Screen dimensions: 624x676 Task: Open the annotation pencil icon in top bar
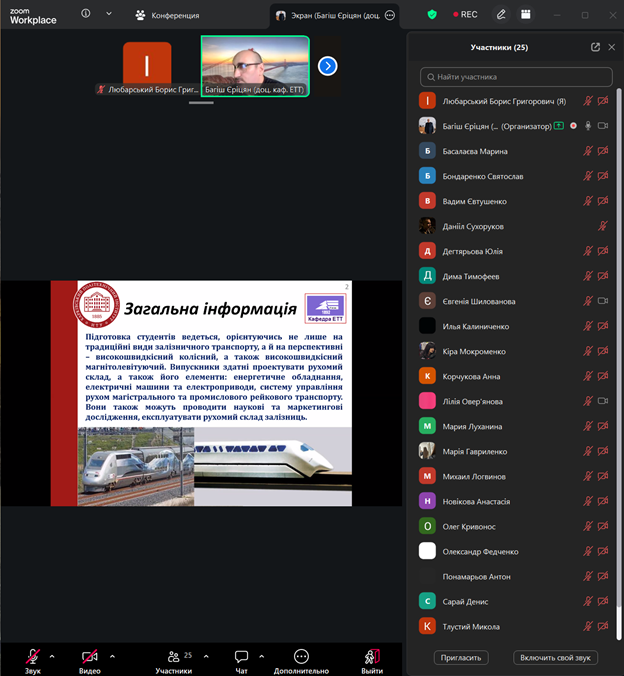500,15
